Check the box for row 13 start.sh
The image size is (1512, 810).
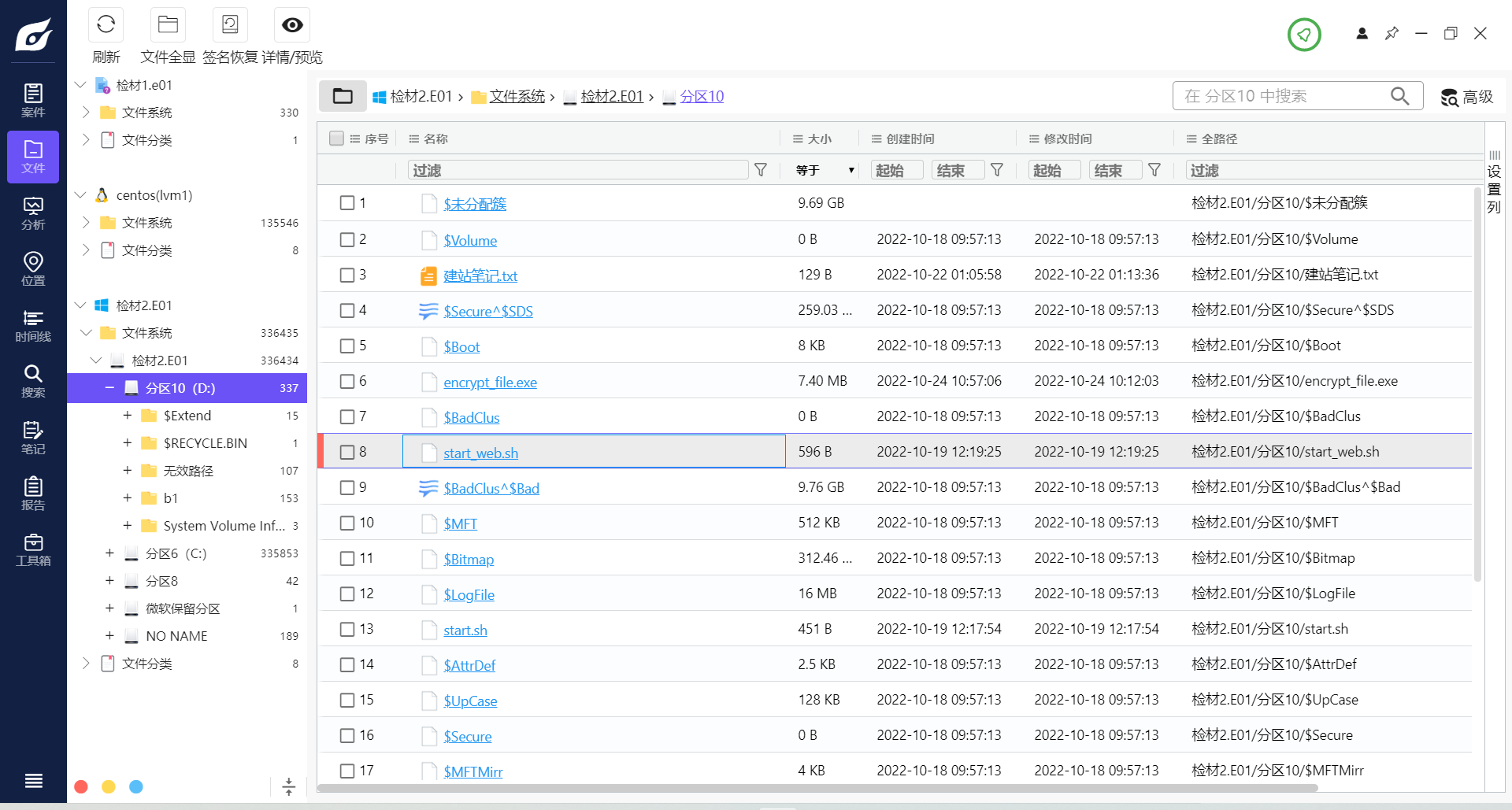[x=347, y=629]
